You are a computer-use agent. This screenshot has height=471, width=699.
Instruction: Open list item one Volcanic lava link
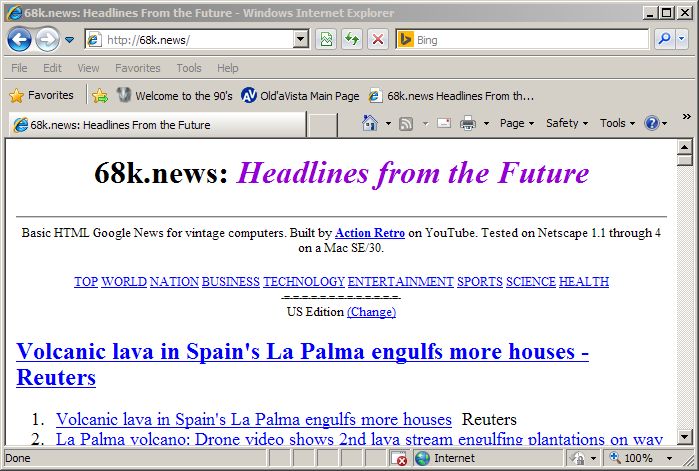click(x=254, y=419)
